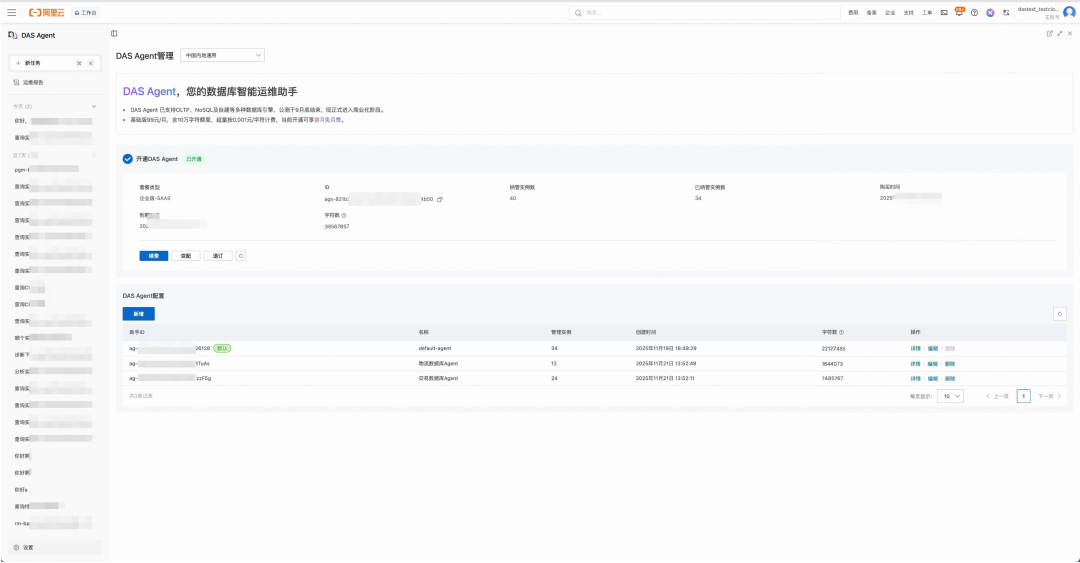1080x563 pixels.
Task: Open the hamburger menu in the top bar
Action: click(12, 12)
